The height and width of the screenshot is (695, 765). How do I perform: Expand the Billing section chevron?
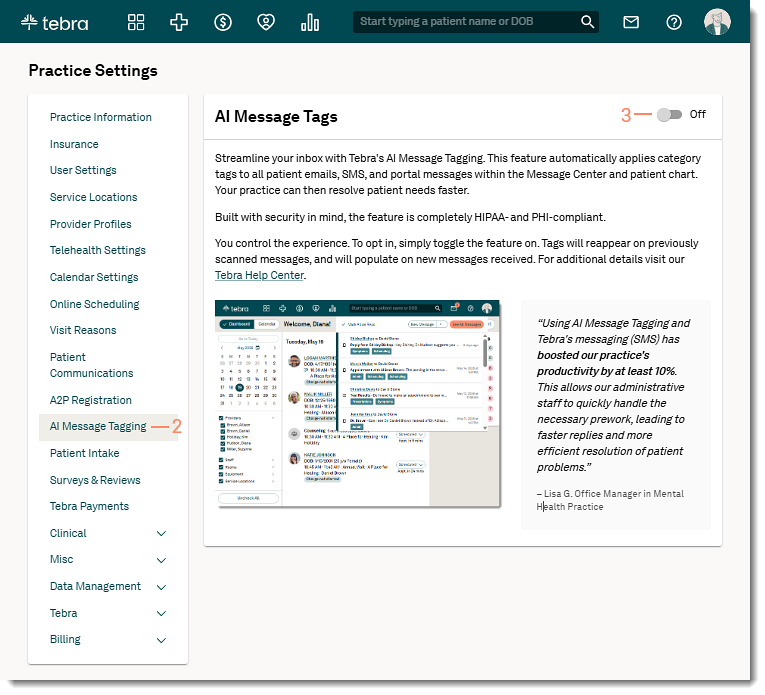click(161, 640)
